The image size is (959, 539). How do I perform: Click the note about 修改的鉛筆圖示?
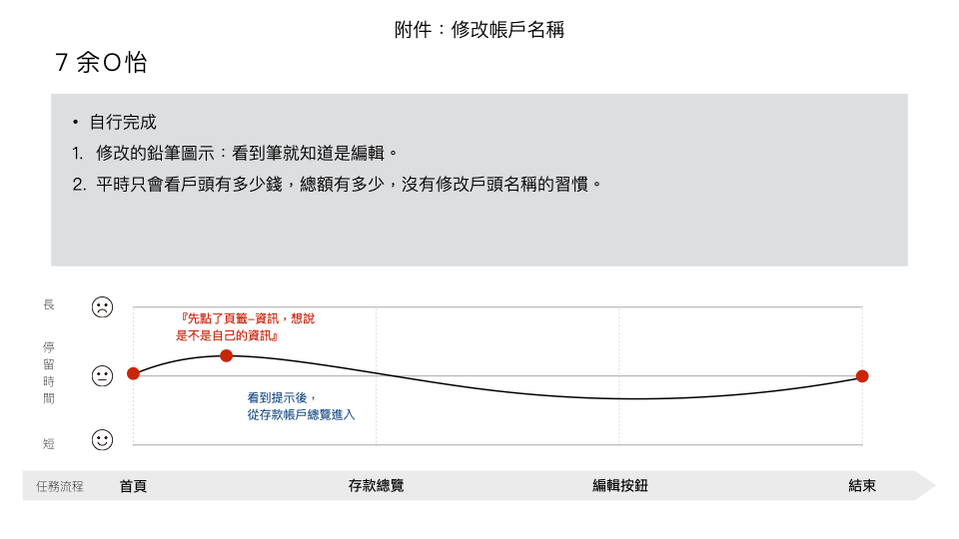[235, 153]
